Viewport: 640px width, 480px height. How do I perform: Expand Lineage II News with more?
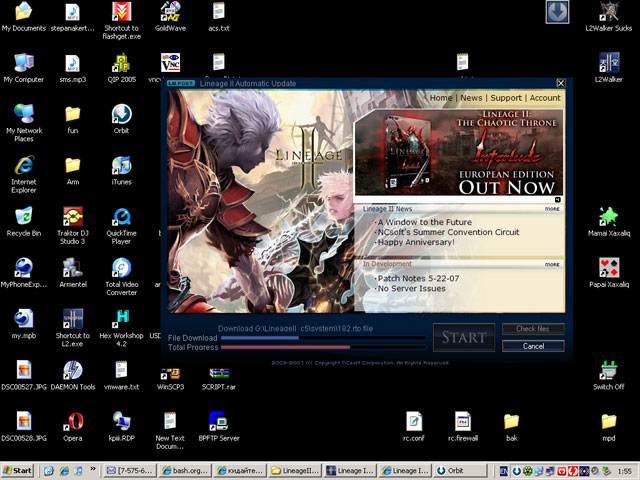tap(551, 209)
